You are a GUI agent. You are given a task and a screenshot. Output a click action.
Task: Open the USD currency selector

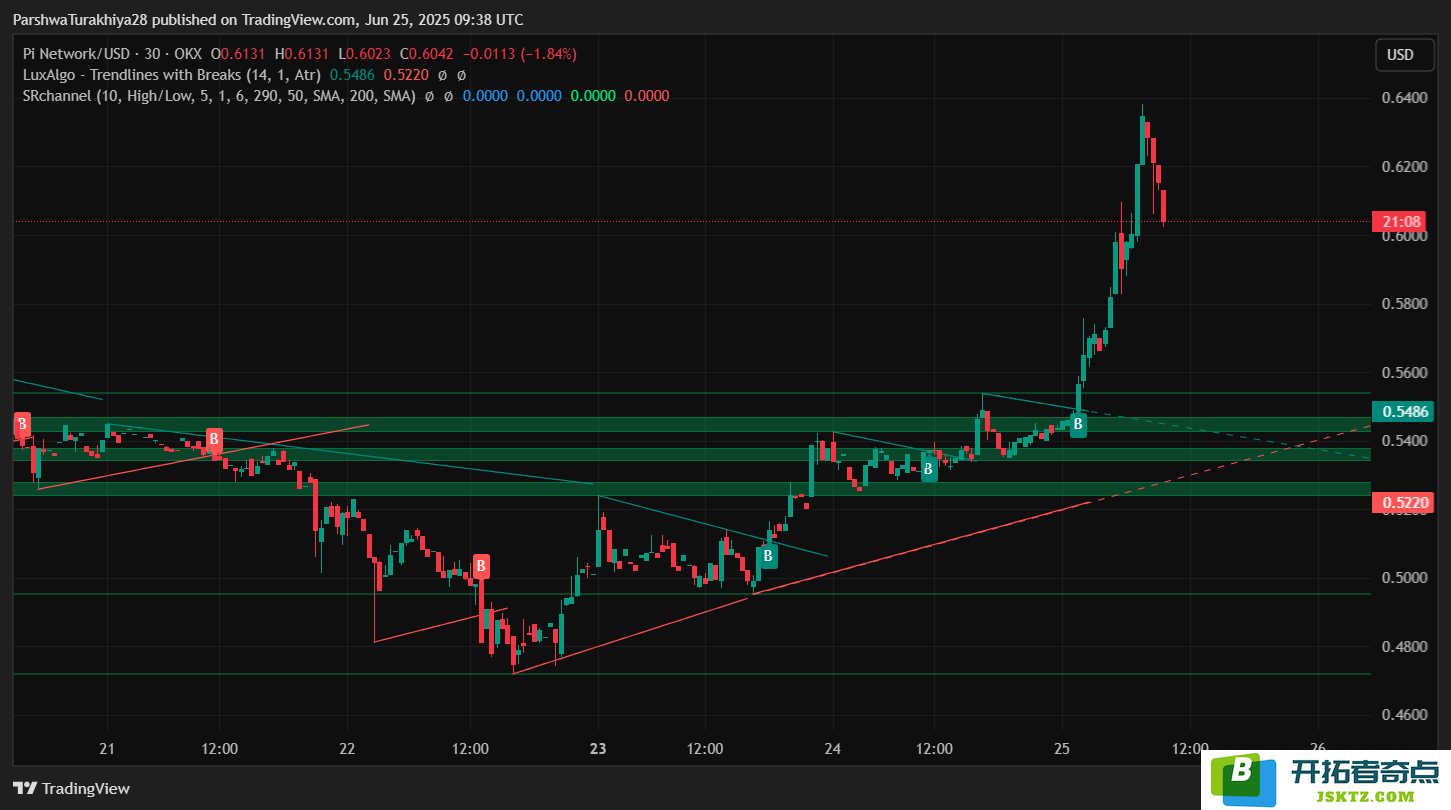pos(1400,55)
